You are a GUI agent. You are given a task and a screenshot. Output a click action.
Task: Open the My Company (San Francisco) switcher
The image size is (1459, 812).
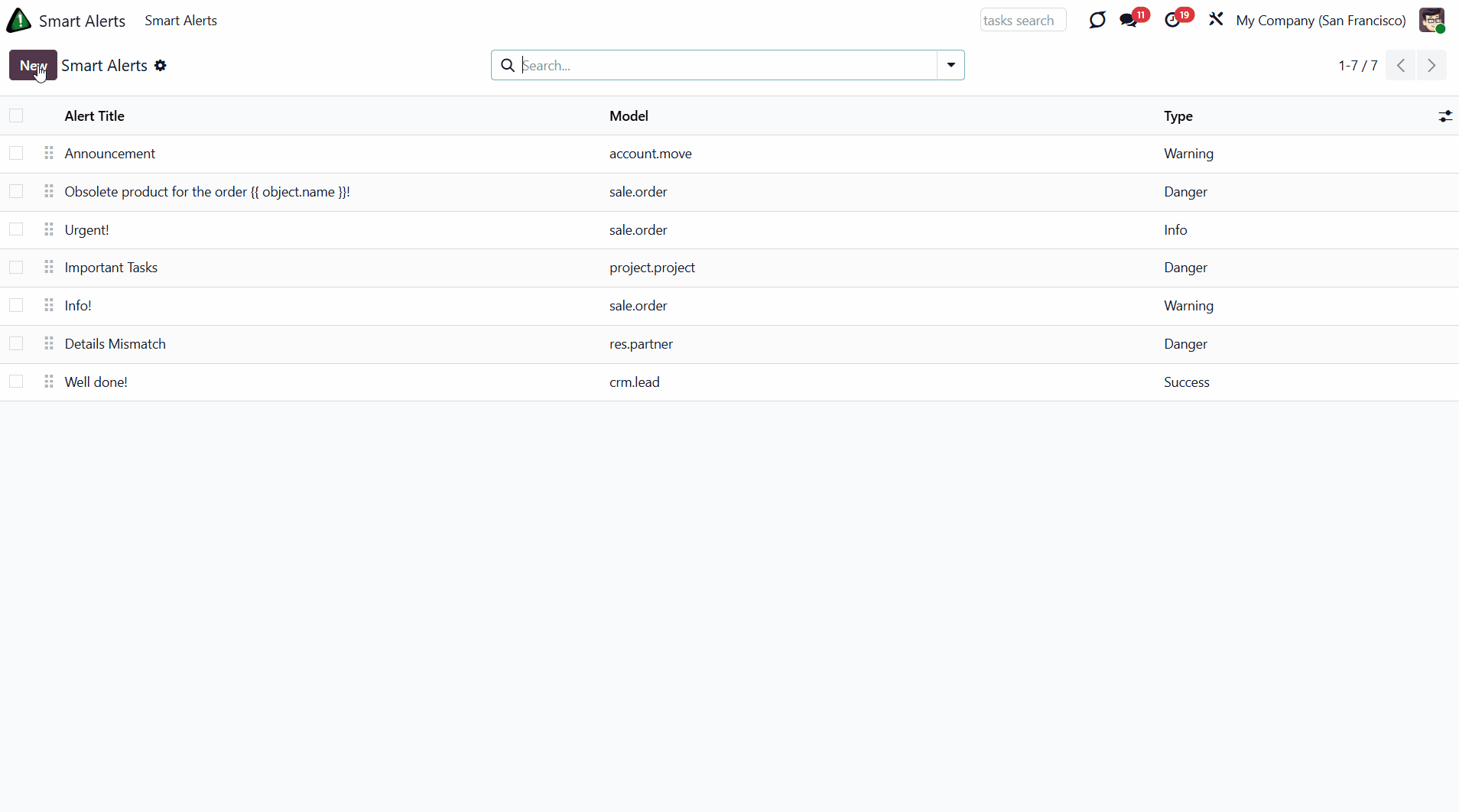click(x=1321, y=21)
